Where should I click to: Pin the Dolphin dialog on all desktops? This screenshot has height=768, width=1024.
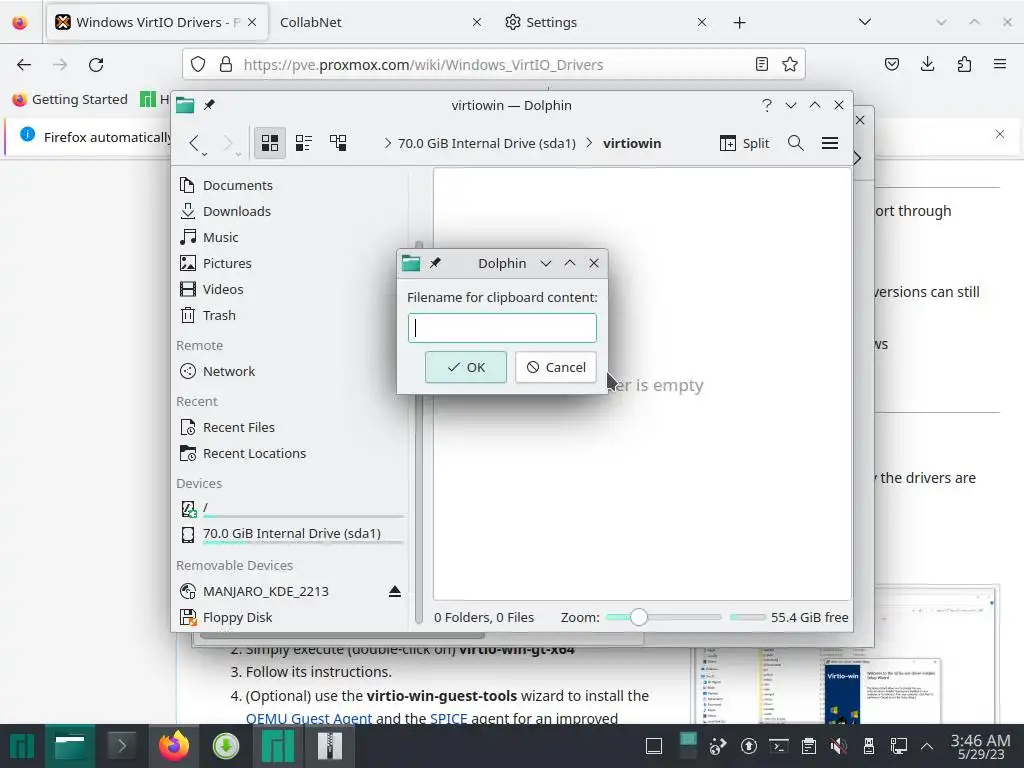tap(435, 263)
